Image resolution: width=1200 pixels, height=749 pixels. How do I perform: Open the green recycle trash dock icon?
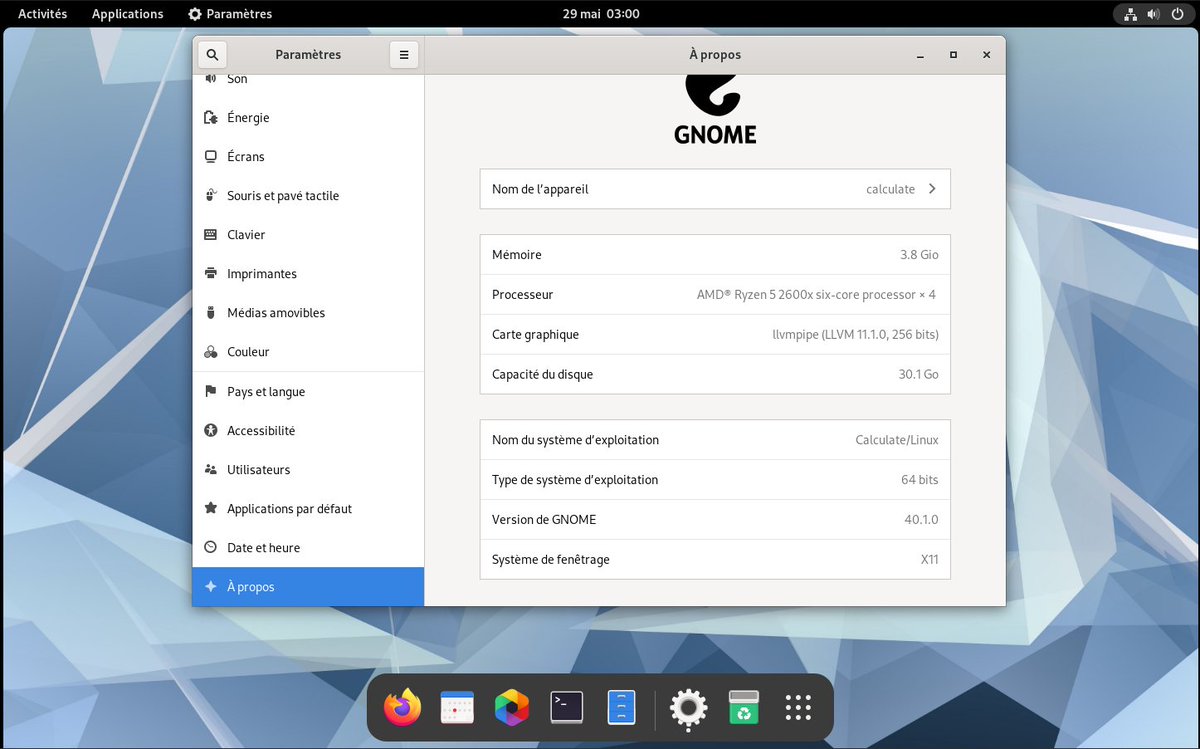pos(743,708)
